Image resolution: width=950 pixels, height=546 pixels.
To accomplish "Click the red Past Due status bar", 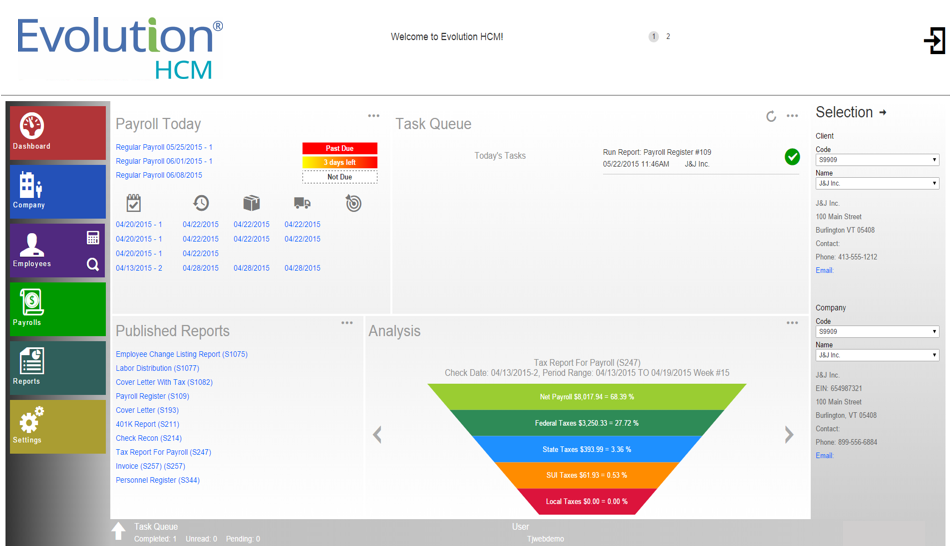I will click(x=340, y=148).
